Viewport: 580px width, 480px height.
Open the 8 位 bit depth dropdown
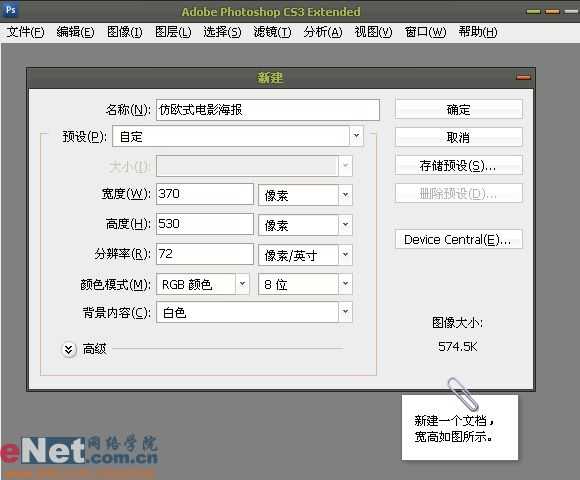pyautogui.click(x=305, y=284)
